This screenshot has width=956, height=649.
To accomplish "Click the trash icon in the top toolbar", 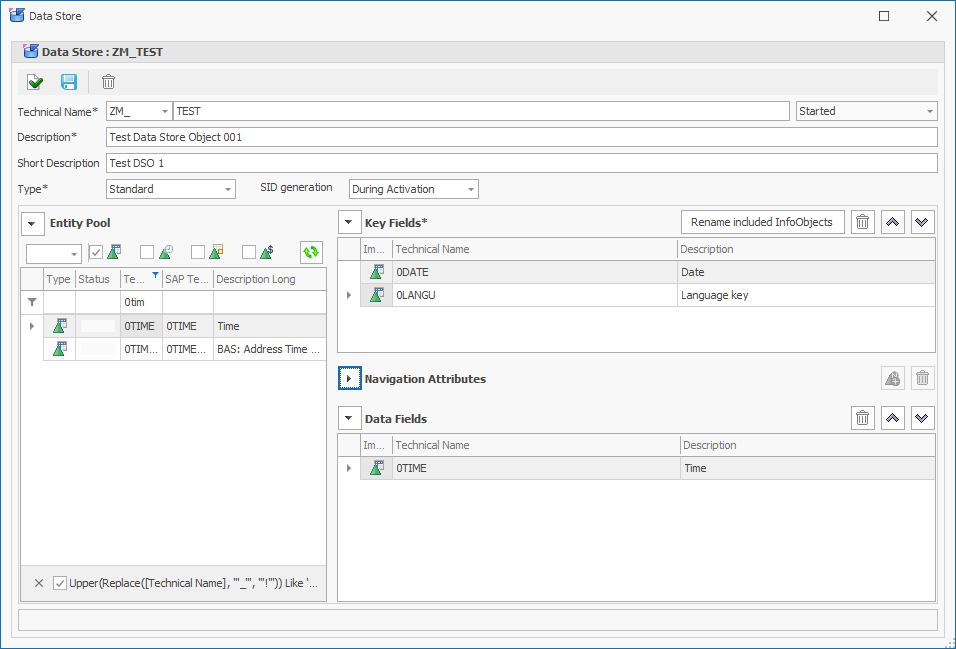I will click(108, 82).
